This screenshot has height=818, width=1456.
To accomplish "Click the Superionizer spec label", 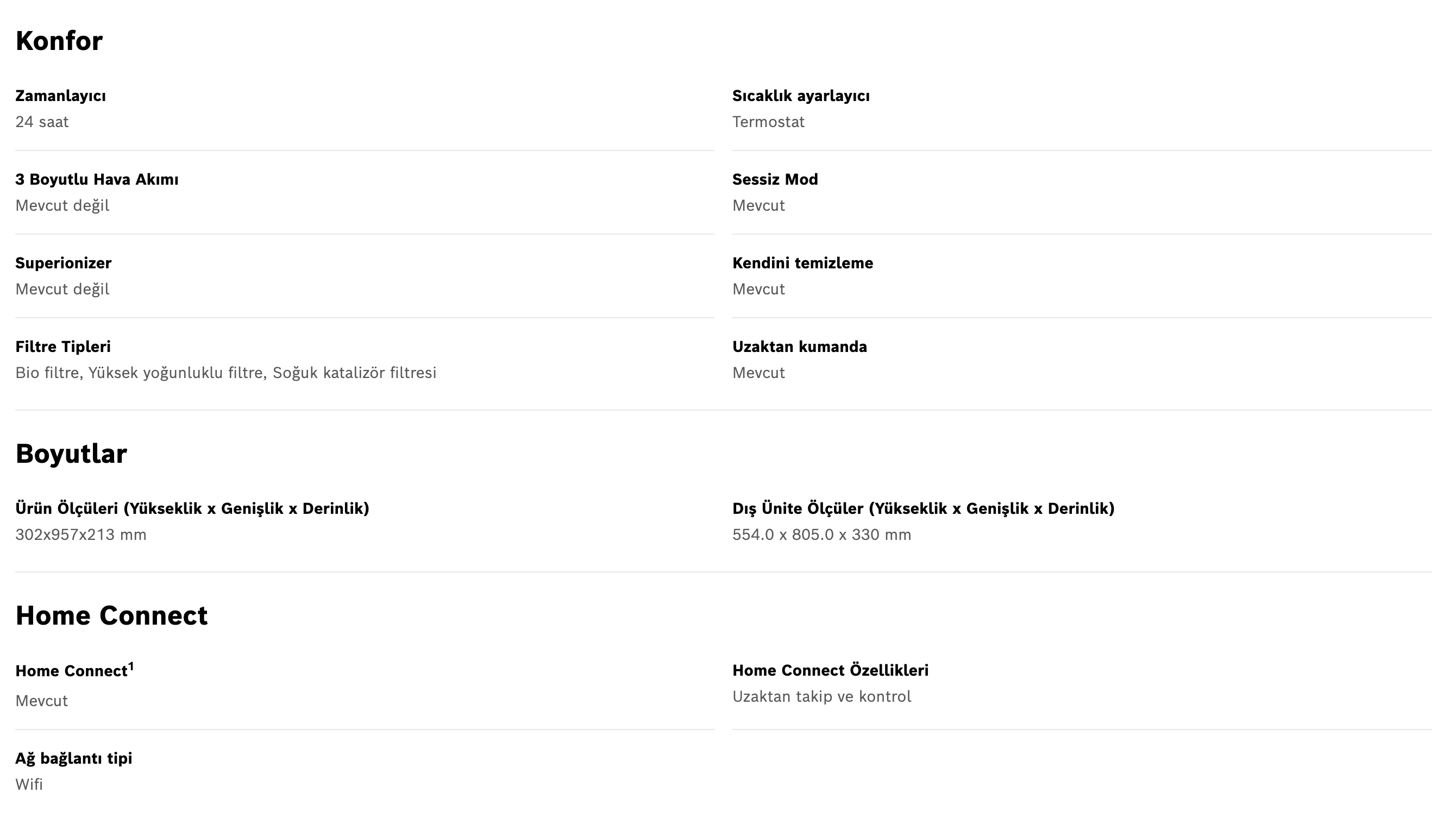I will (x=64, y=263).
